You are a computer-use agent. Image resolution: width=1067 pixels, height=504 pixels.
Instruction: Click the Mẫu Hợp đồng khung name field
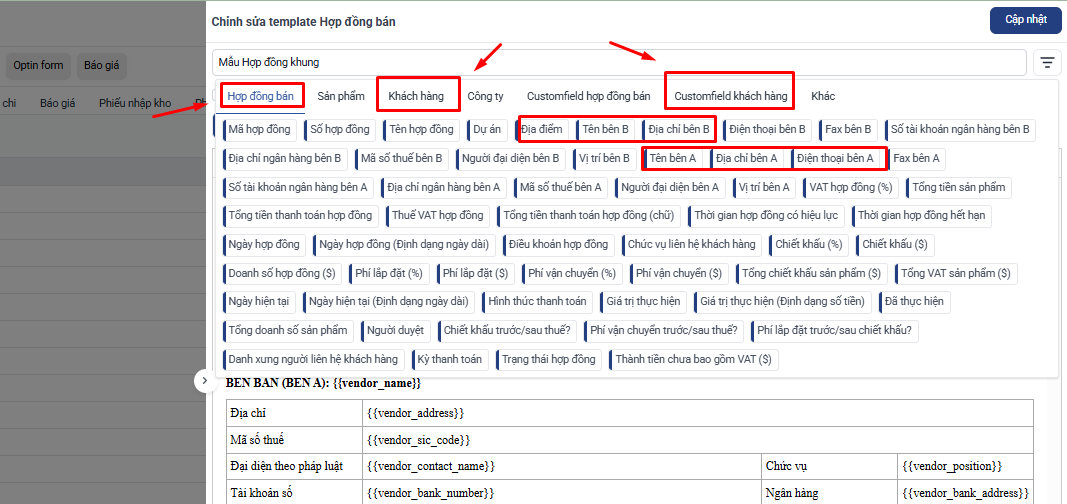(x=619, y=63)
